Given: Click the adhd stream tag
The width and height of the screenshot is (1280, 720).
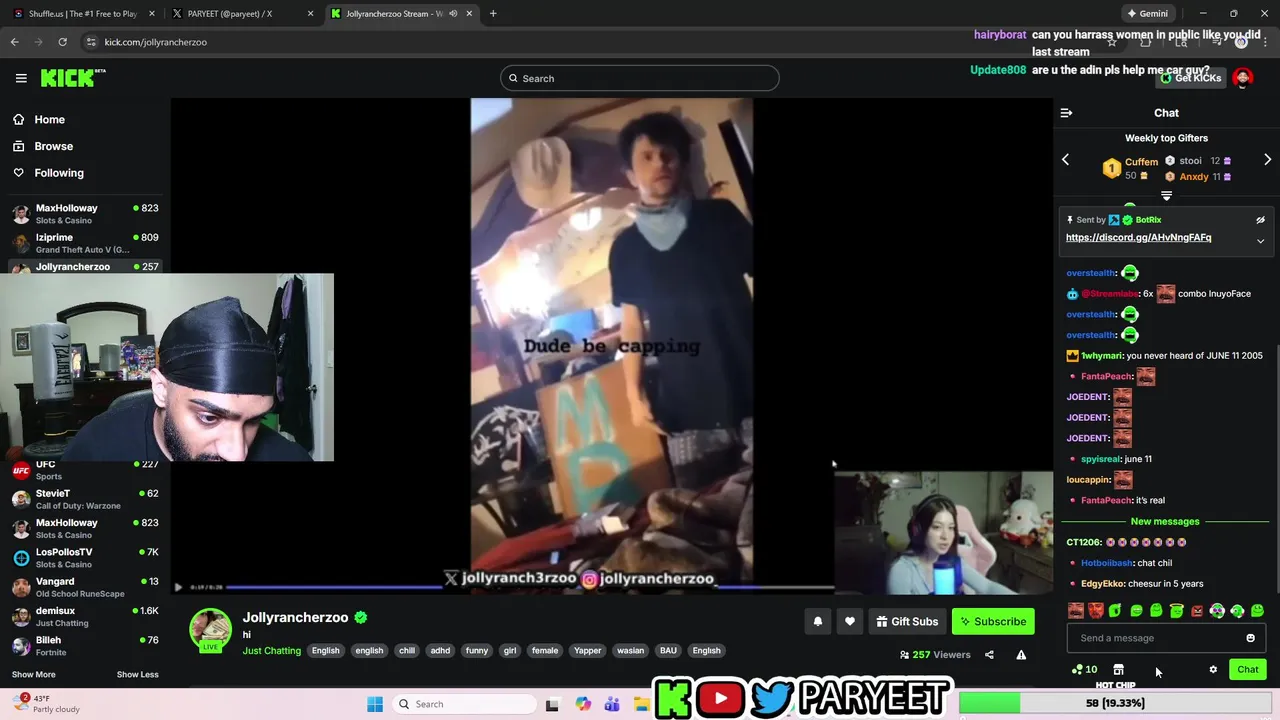Looking at the screenshot, I should tap(440, 651).
